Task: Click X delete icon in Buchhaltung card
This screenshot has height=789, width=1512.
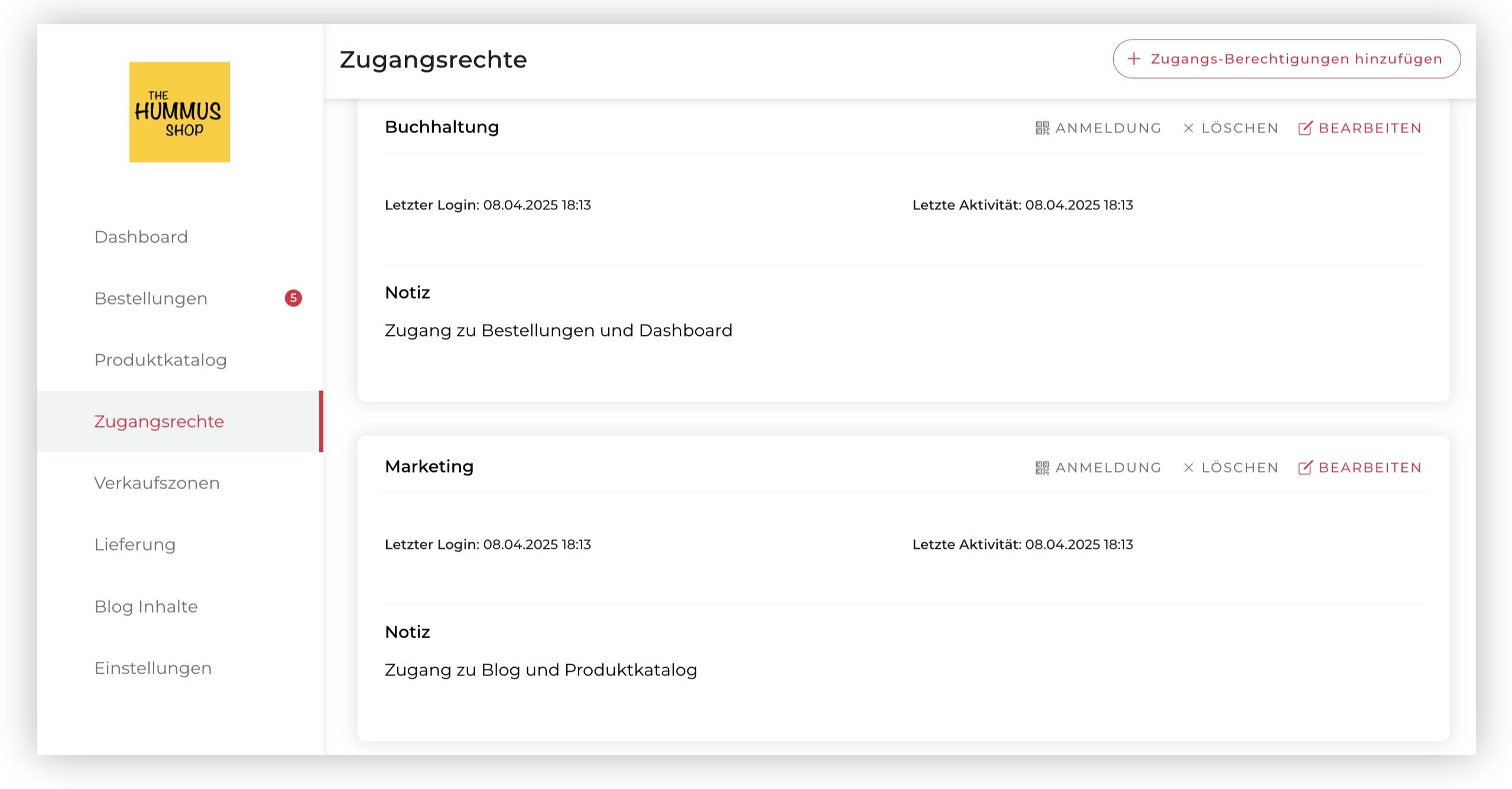Action: 1189,128
